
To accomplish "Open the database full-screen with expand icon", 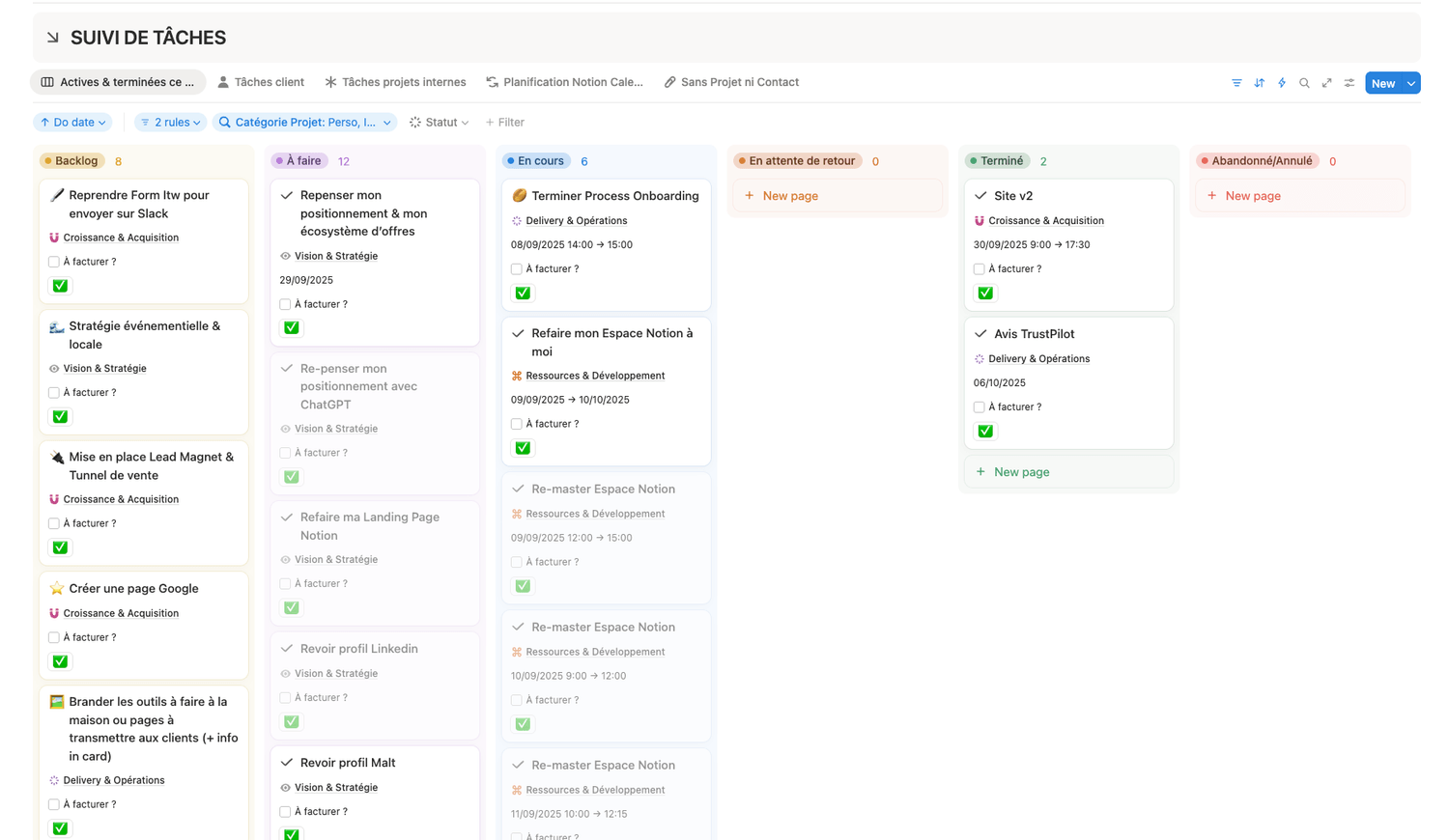I will (x=1327, y=83).
